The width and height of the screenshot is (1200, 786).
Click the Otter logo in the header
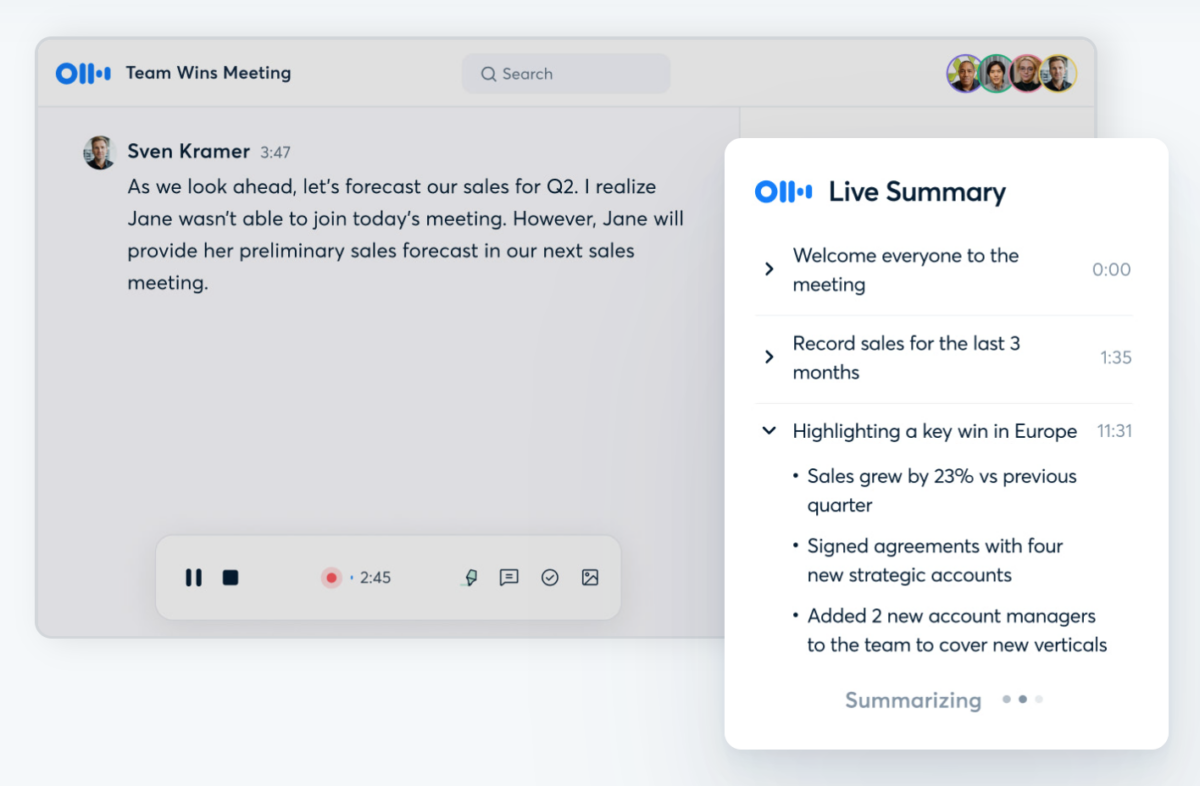(x=82, y=73)
